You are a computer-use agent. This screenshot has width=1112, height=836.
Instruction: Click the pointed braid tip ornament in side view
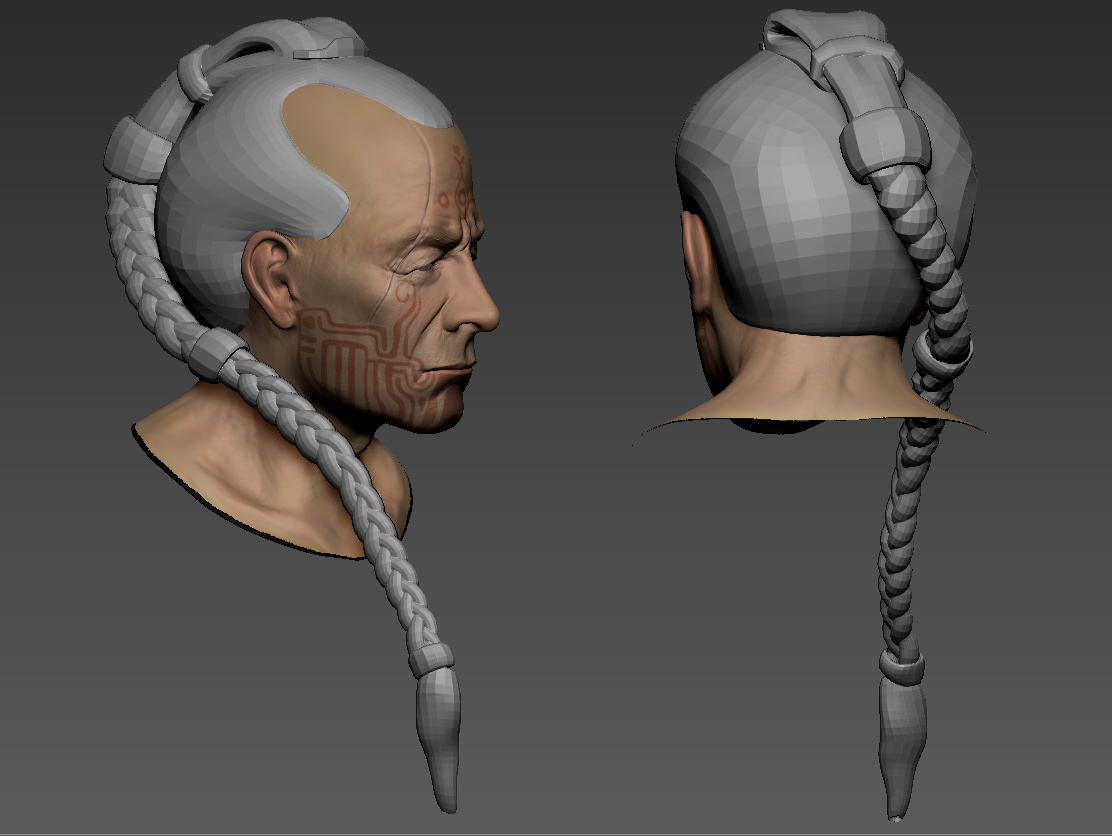(x=439, y=739)
